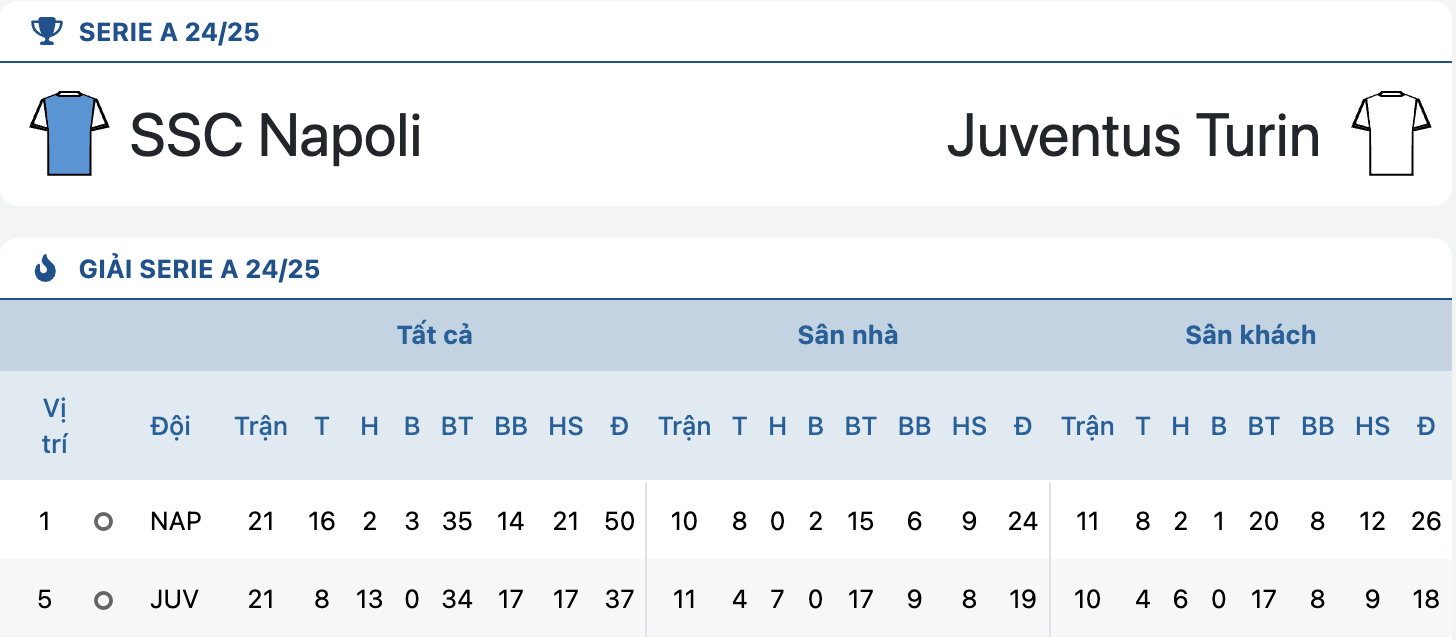
Task: Click the NAP team abbreviation in table
Action: coord(176,521)
